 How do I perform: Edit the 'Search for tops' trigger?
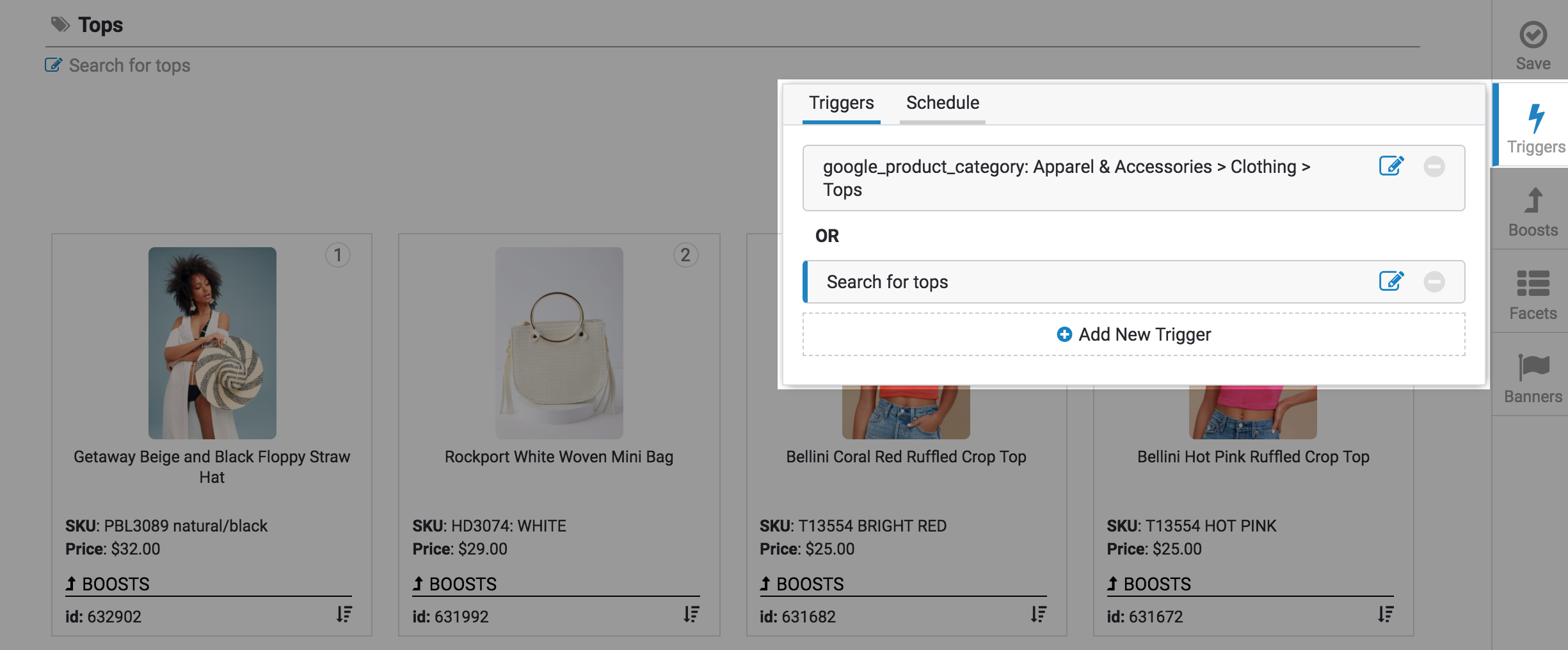click(x=1391, y=281)
